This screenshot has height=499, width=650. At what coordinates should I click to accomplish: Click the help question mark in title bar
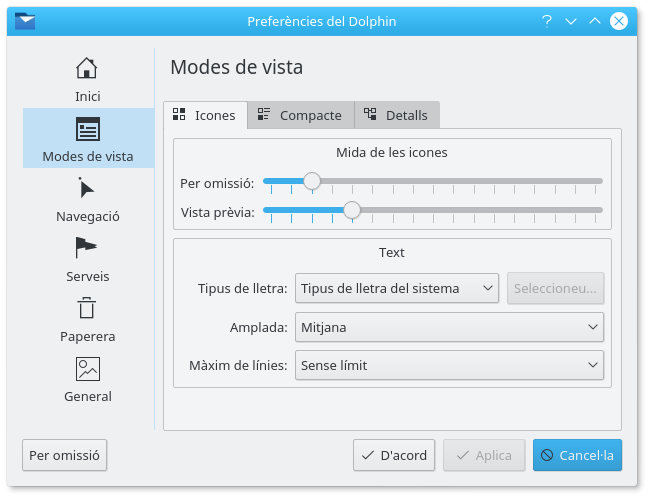(547, 21)
